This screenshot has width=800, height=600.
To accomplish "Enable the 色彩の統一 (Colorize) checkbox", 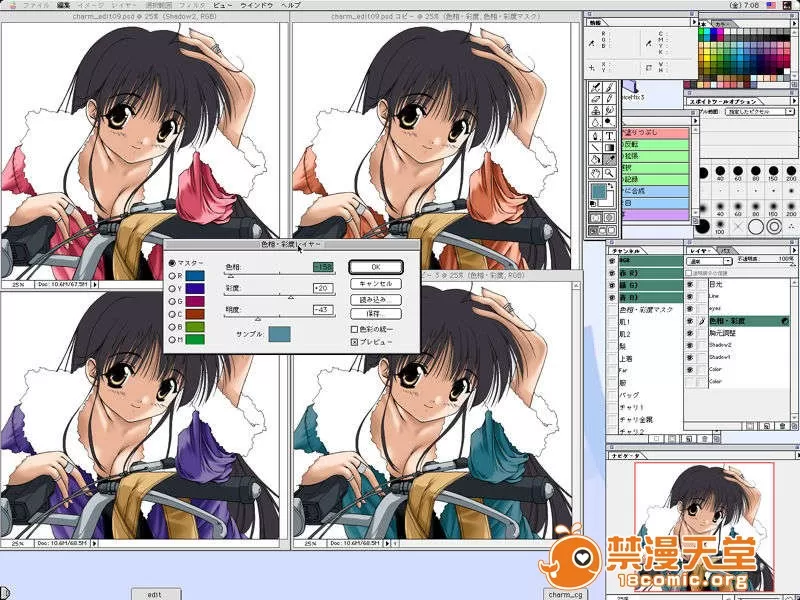I will 354,328.
